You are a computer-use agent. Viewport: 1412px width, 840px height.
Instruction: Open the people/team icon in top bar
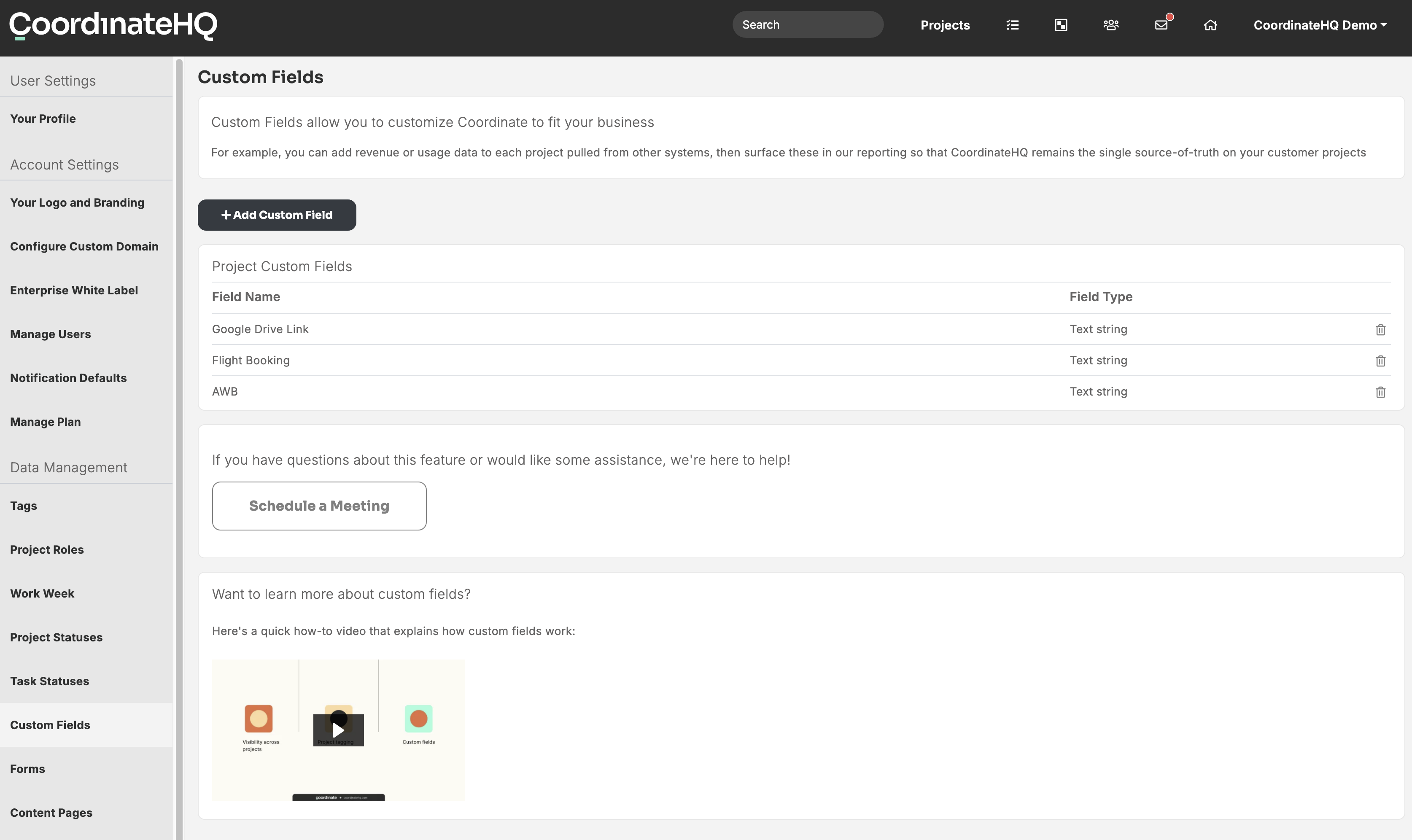tap(1111, 25)
